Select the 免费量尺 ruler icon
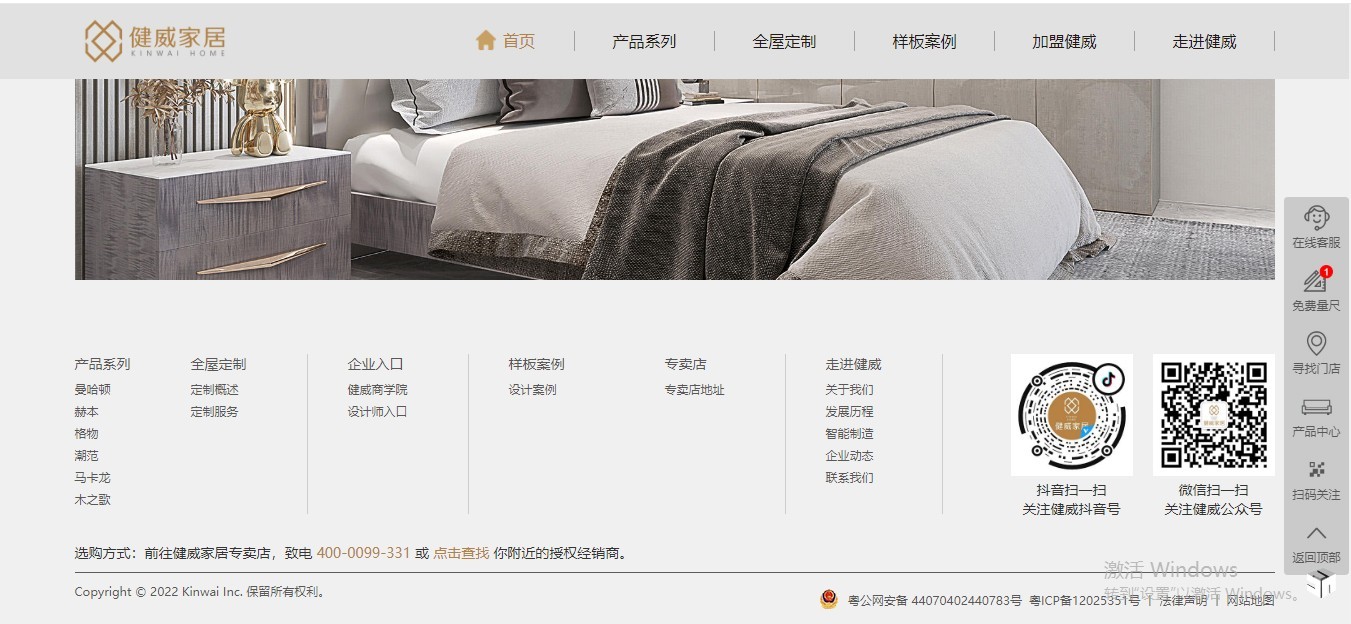The width and height of the screenshot is (1351, 624). point(1316,280)
